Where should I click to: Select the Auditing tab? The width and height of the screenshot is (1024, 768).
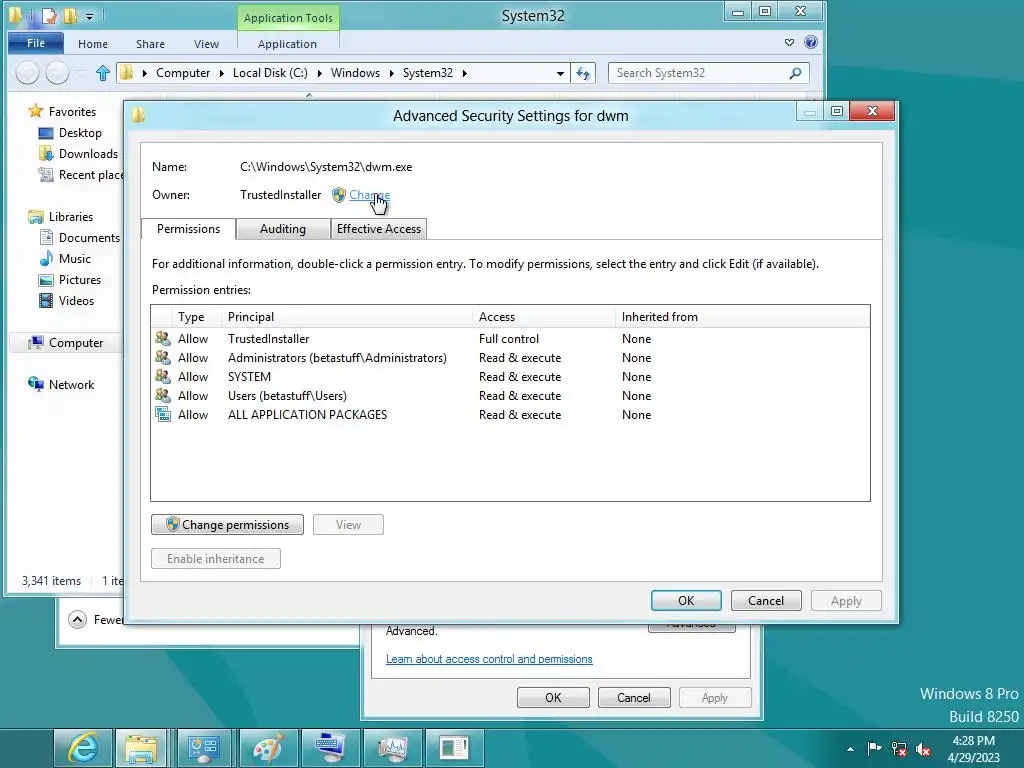click(283, 229)
